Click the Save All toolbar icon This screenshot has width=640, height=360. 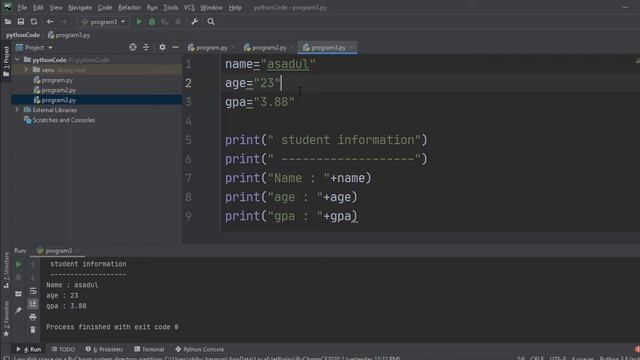point(20,22)
